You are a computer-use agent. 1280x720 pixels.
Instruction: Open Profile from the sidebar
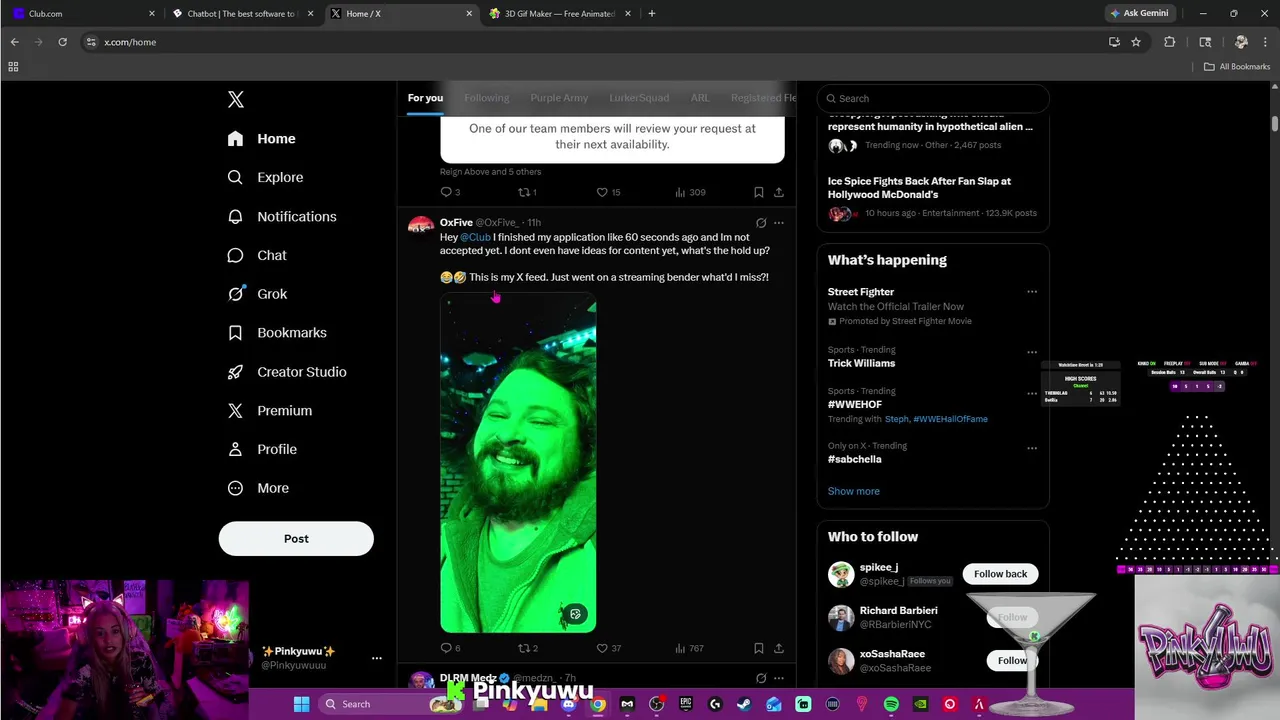[262, 450]
